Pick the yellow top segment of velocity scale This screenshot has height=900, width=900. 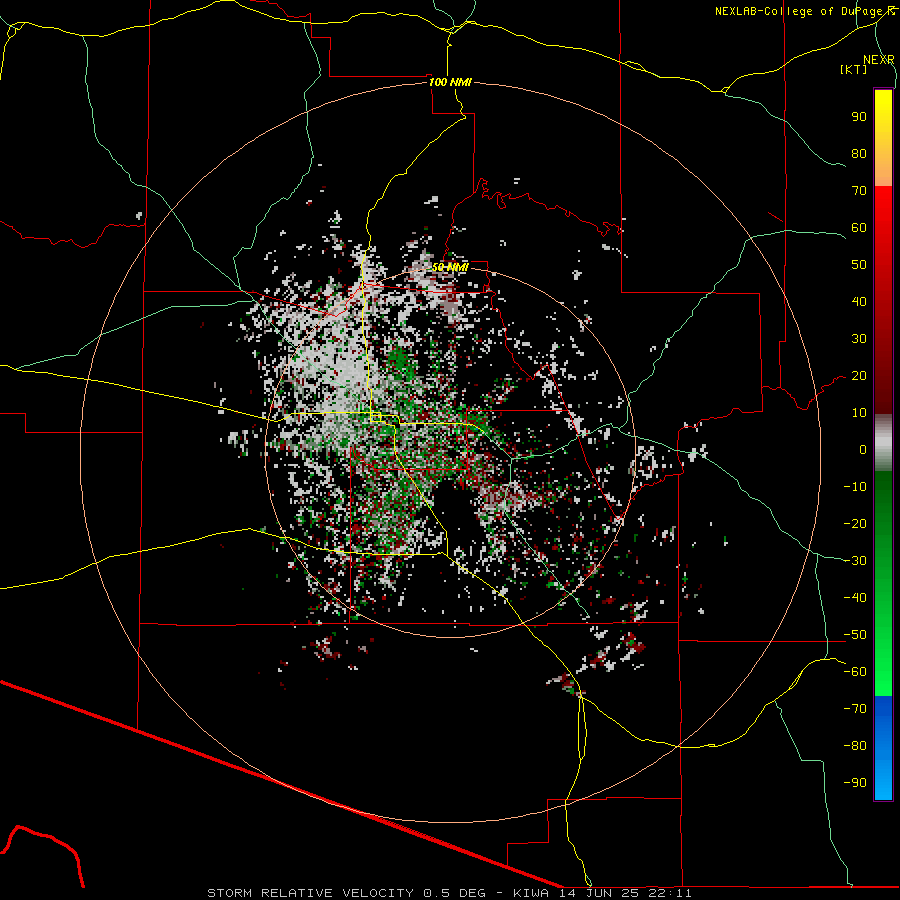coord(883,138)
